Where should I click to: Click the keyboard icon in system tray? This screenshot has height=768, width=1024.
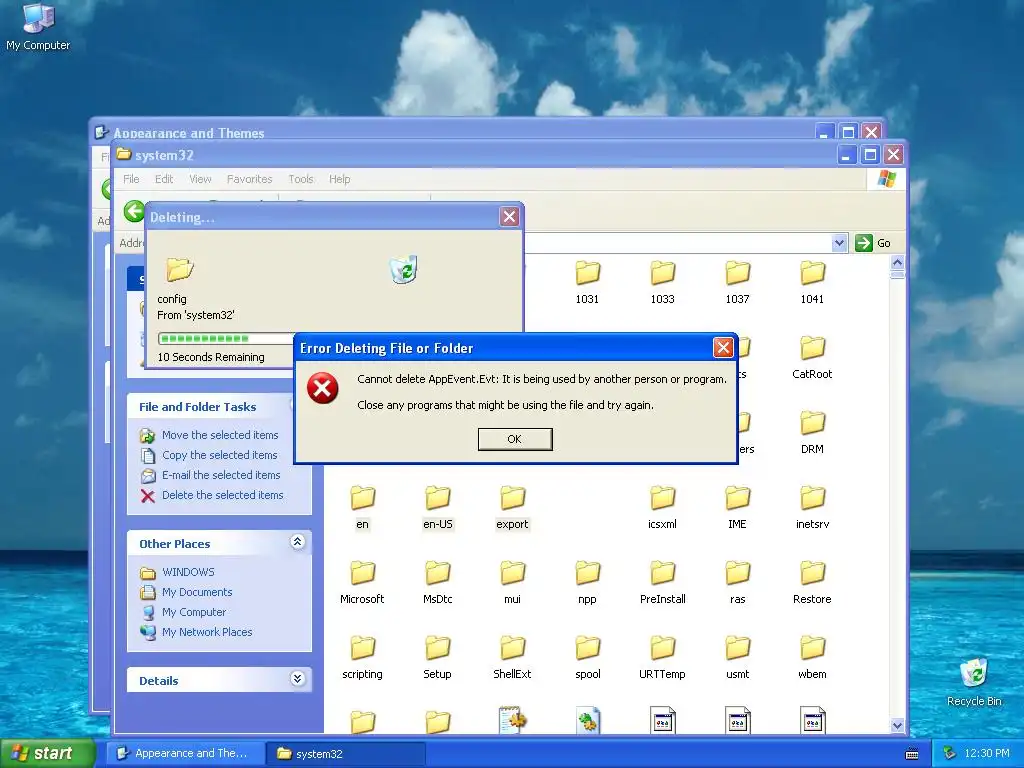(912, 754)
